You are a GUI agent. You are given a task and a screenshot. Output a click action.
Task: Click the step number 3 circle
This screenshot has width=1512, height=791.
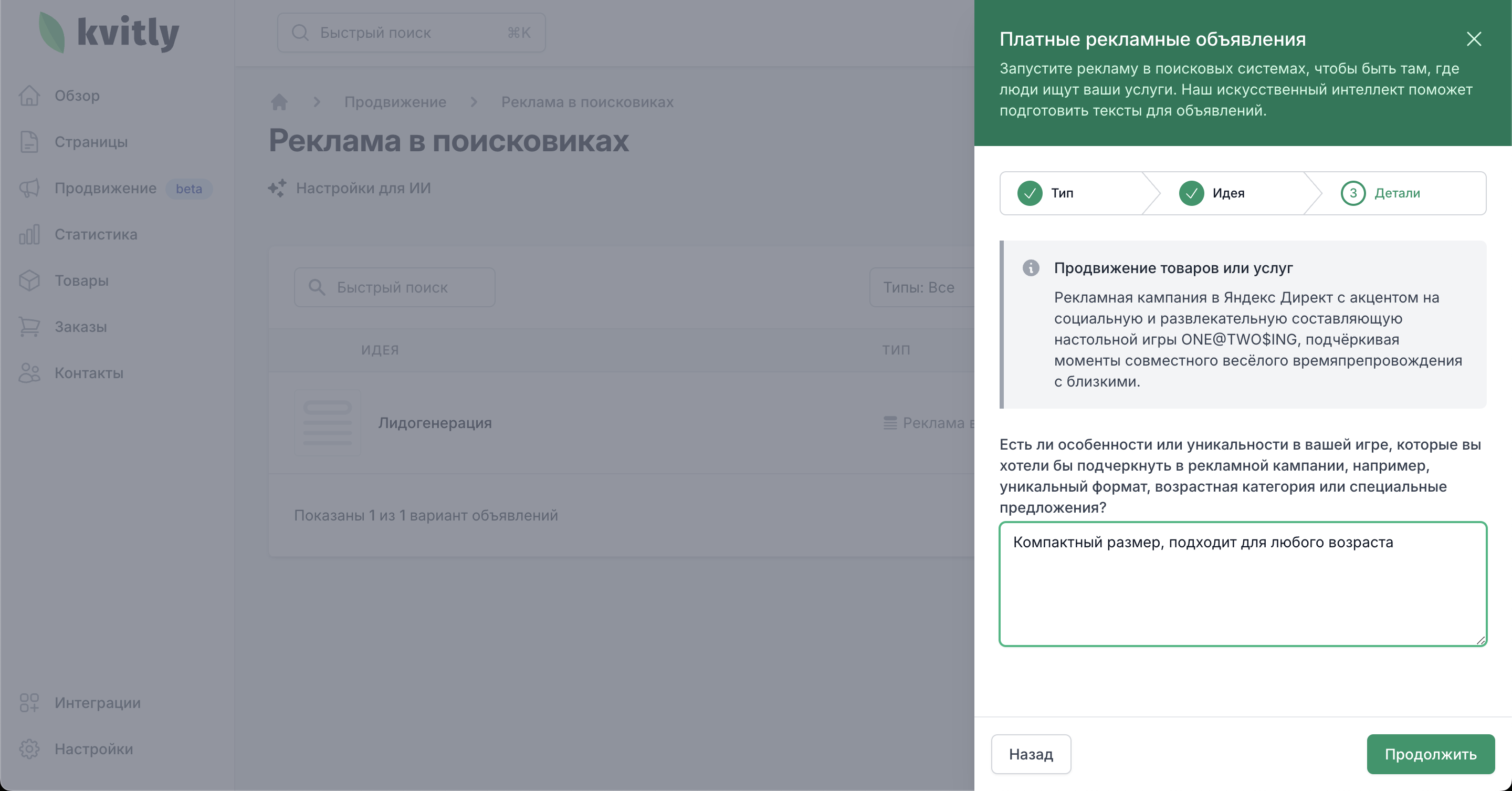(1353, 193)
